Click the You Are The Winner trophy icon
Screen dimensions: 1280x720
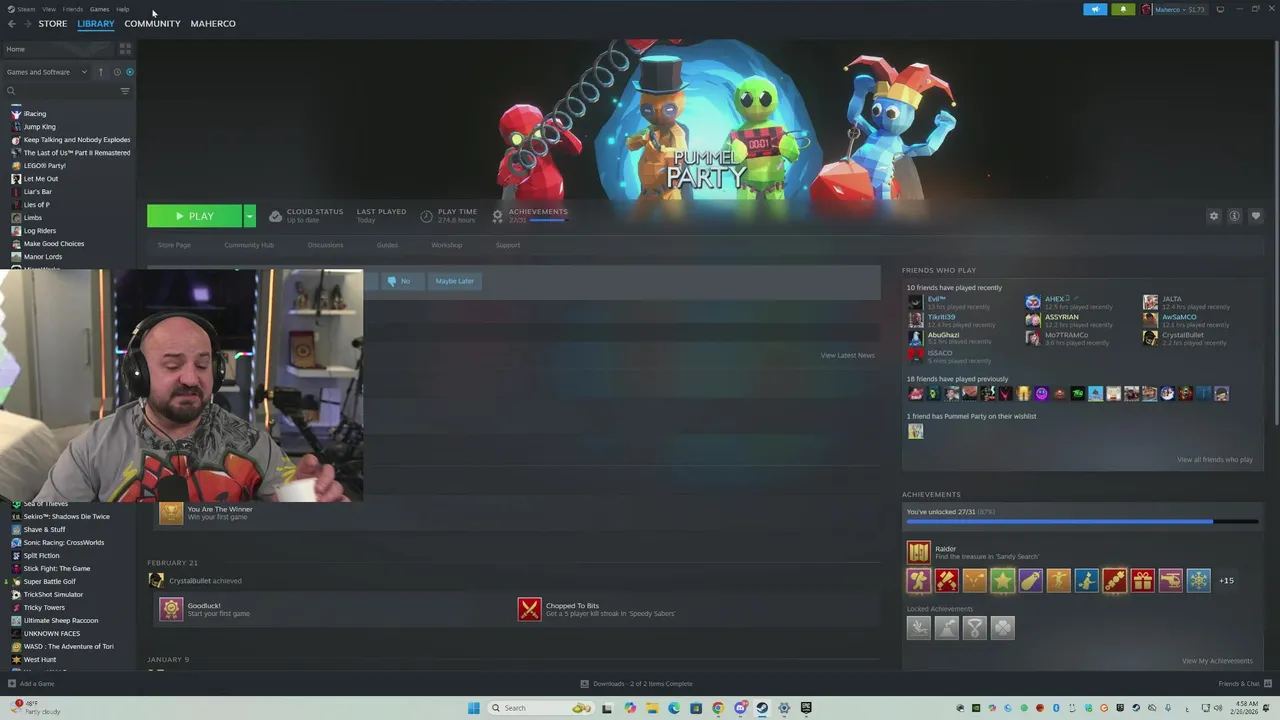[x=171, y=512]
